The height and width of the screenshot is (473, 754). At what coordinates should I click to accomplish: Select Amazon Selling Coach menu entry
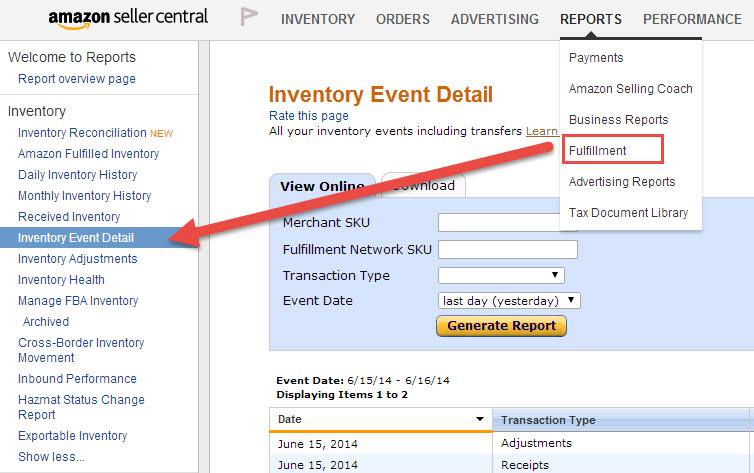(x=630, y=89)
